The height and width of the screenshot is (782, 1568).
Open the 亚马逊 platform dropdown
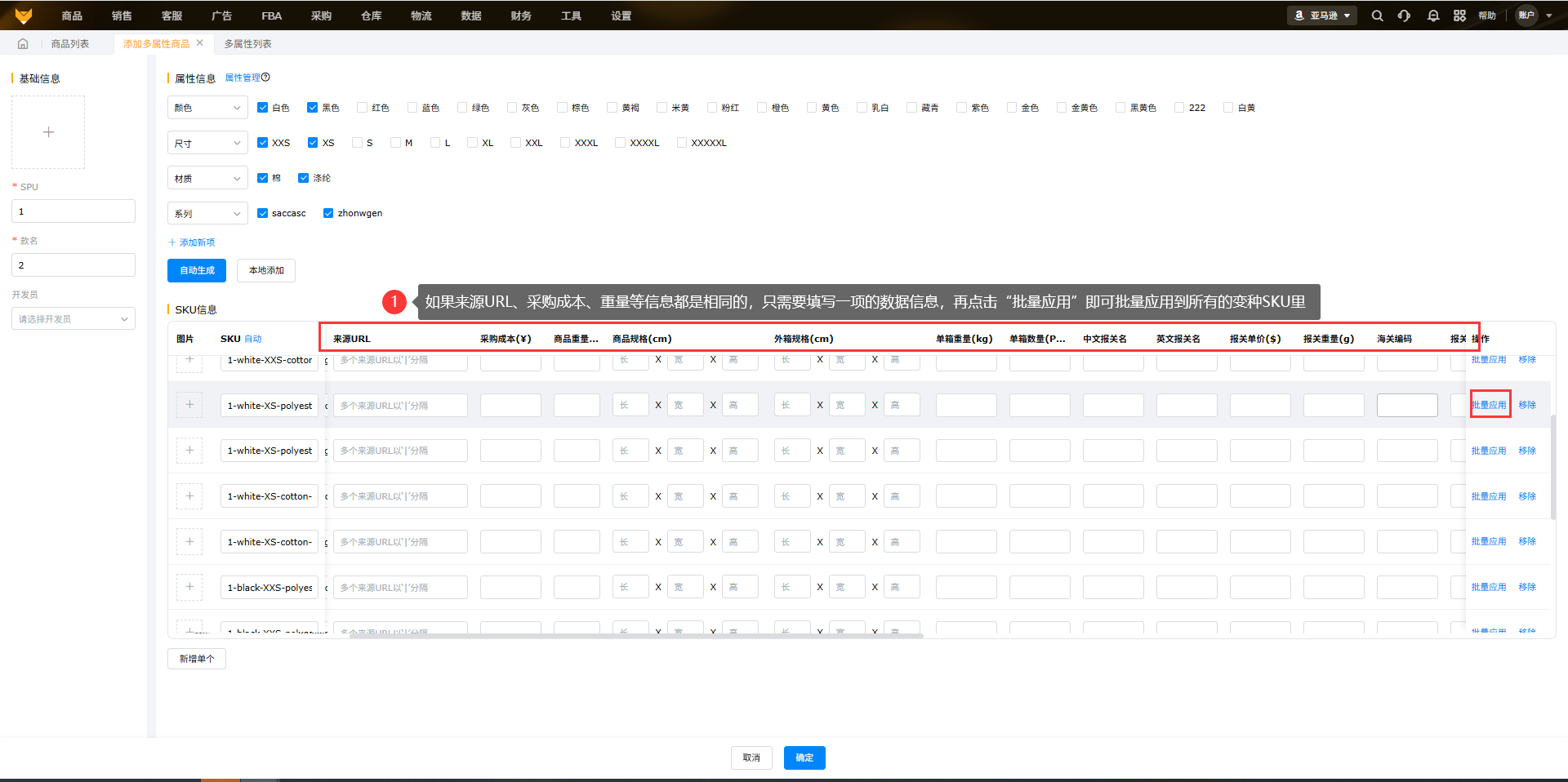[1322, 16]
